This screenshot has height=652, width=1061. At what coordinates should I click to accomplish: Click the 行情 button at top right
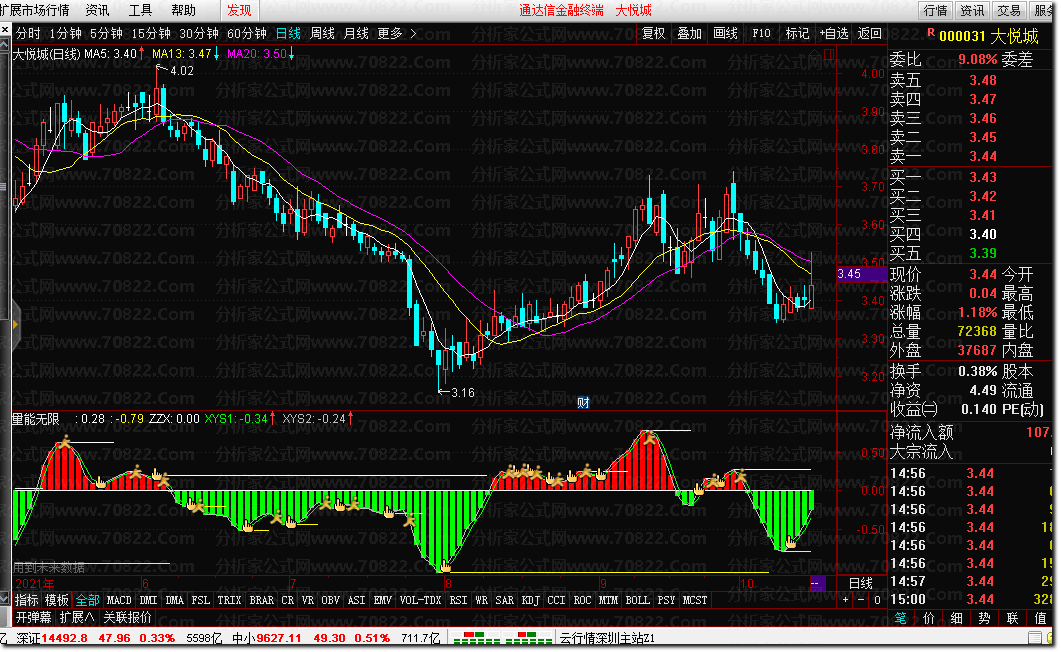coord(936,10)
